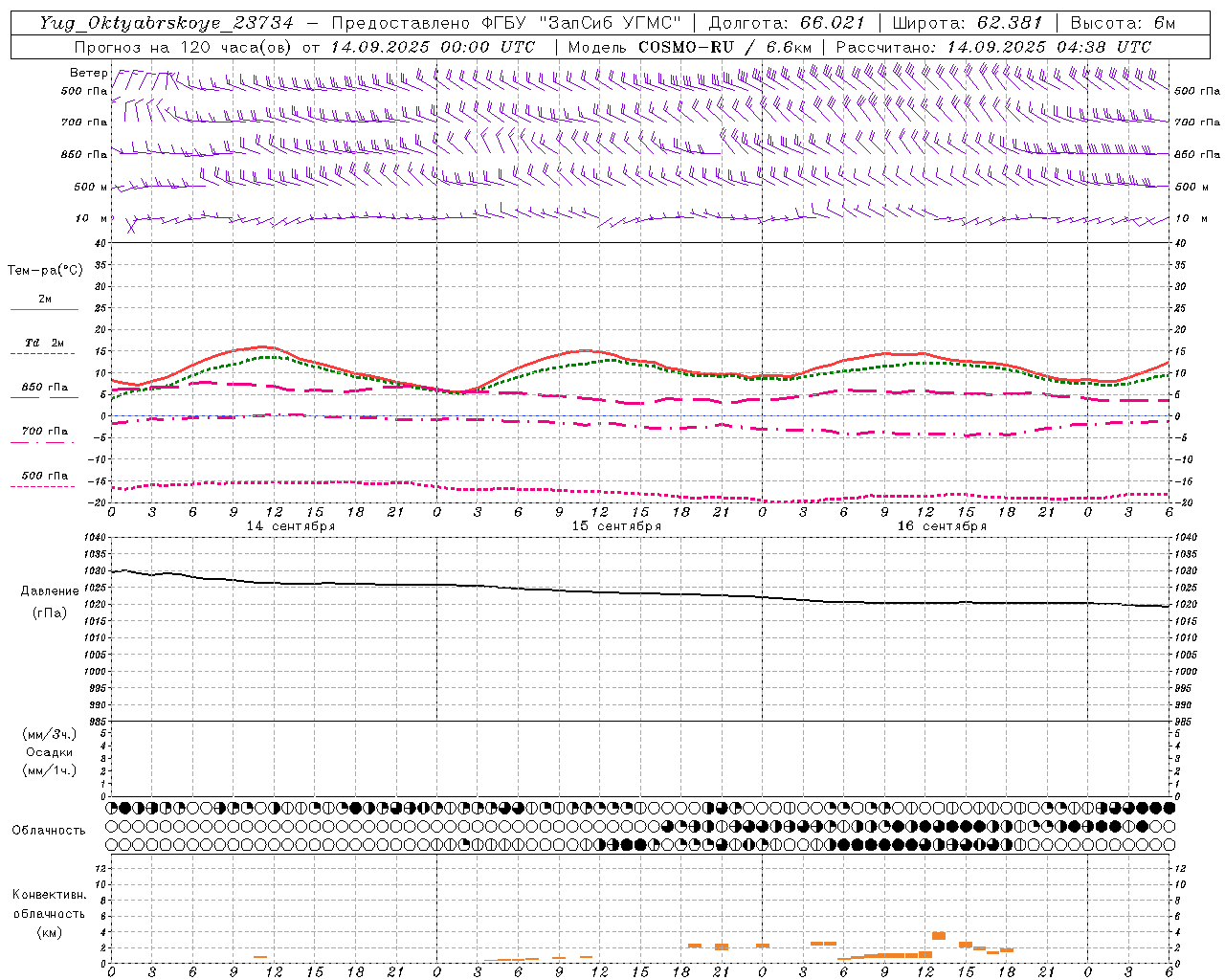Click the Модель COSMO-RU / 6.6км label
The image size is (1225, 980).
(x=690, y=47)
